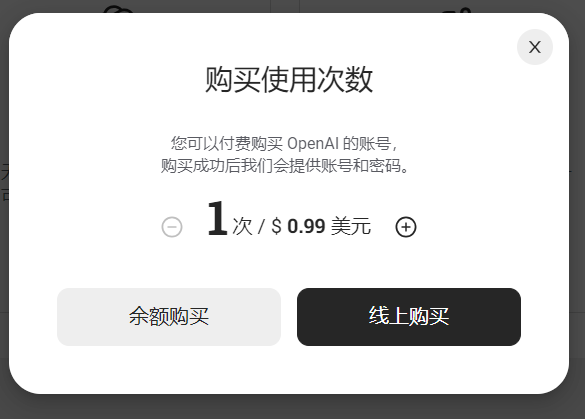Image resolution: width=585 pixels, height=419 pixels.
Task: Click the 余额购买 button
Action: pos(169,317)
